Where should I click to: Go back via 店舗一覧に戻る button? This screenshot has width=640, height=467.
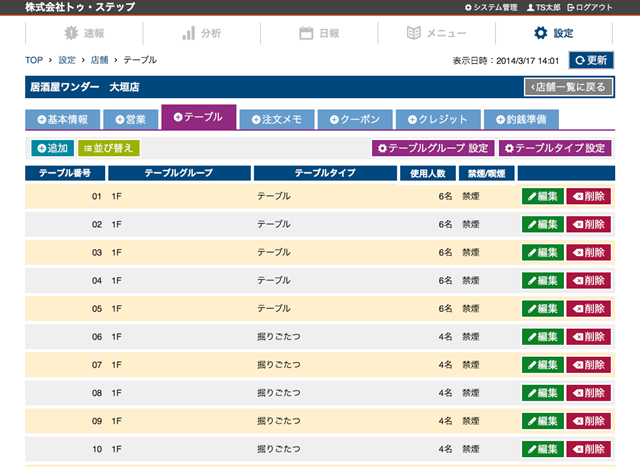(x=567, y=87)
